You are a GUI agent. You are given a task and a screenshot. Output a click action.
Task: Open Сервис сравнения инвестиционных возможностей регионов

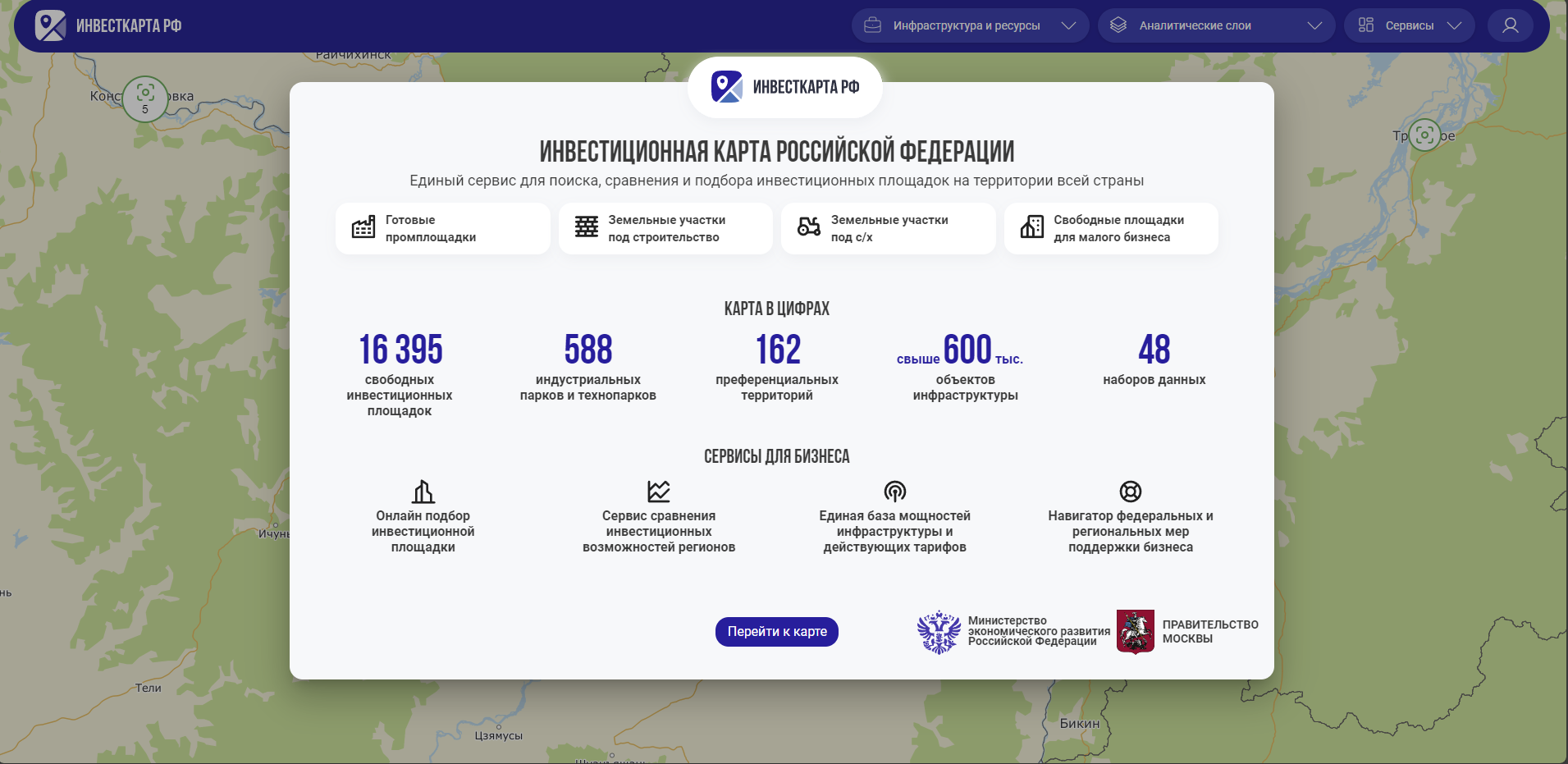[x=659, y=532]
